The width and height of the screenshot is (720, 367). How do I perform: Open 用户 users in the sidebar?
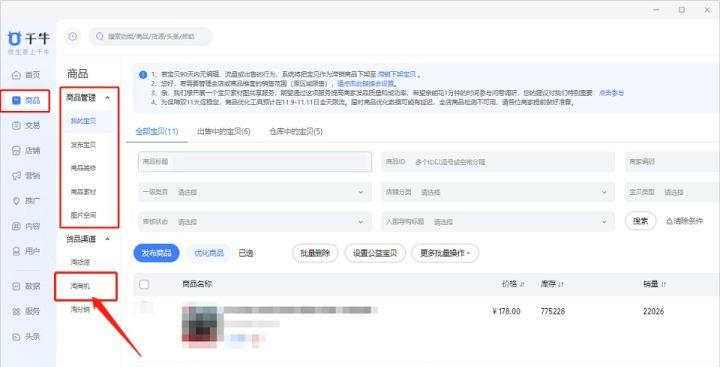[26, 251]
